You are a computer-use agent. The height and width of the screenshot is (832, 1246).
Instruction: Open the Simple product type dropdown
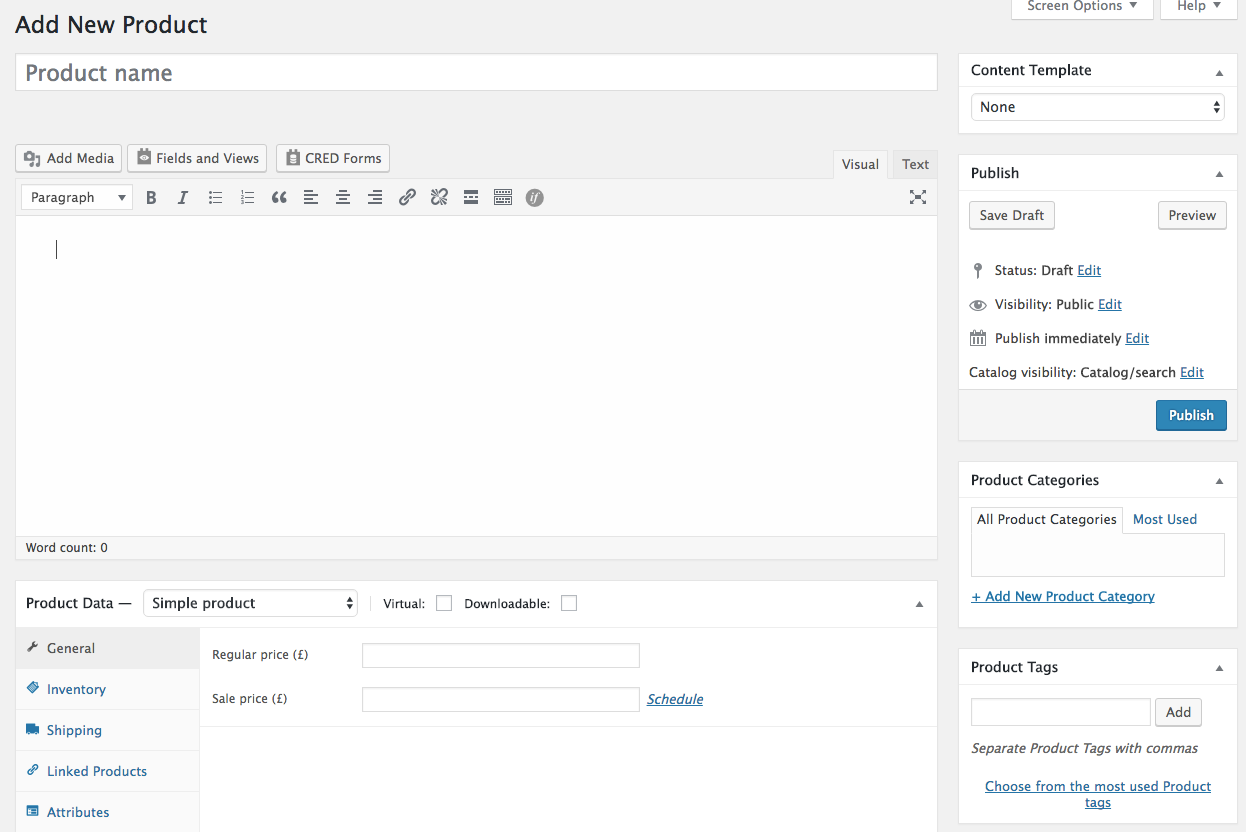(251, 603)
